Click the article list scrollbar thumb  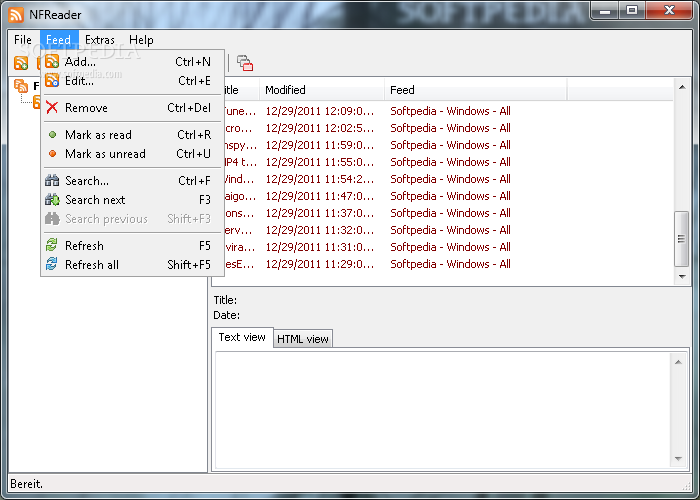click(x=681, y=239)
